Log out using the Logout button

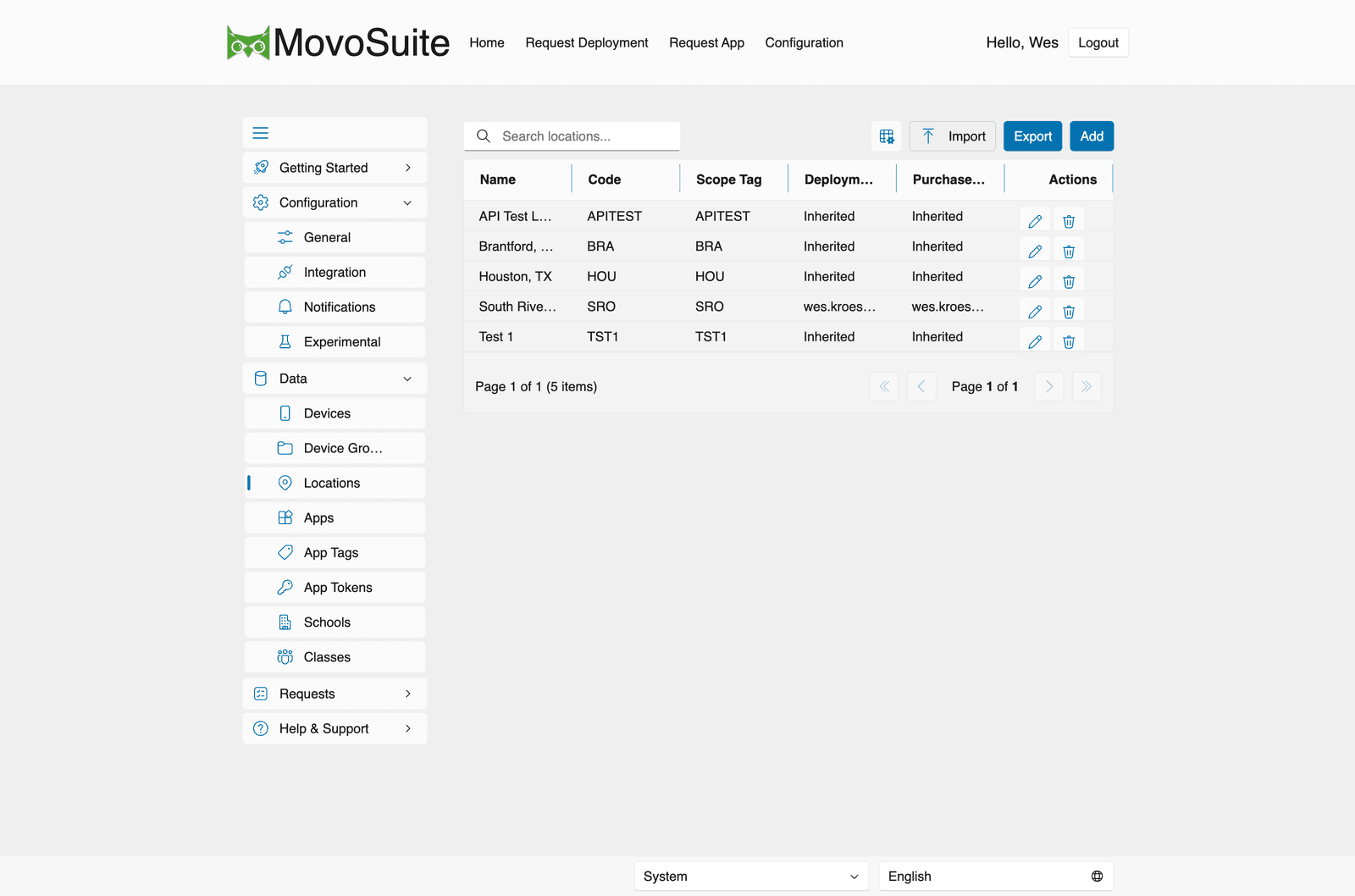click(1098, 42)
